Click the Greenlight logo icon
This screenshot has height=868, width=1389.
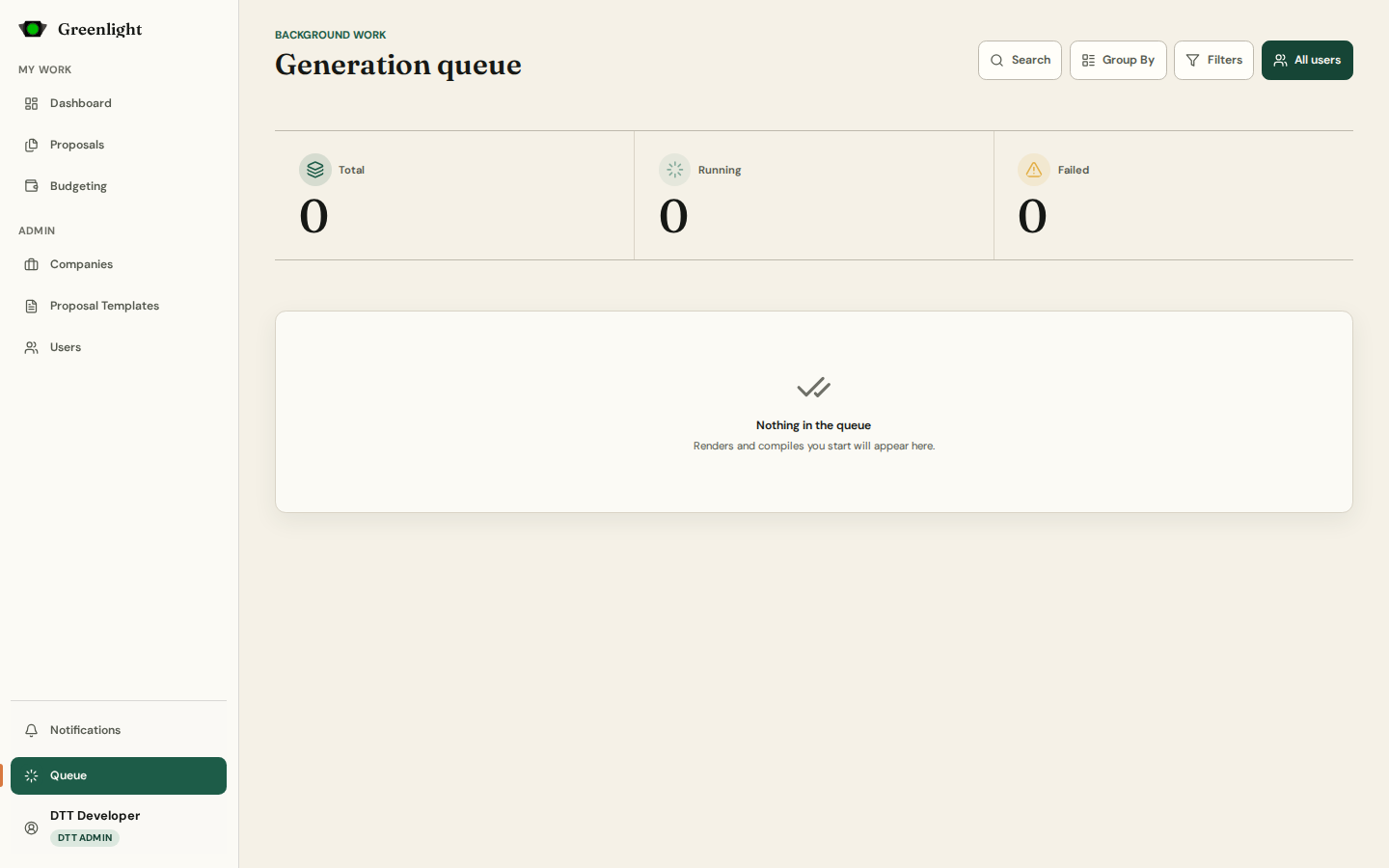click(x=33, y=29)
